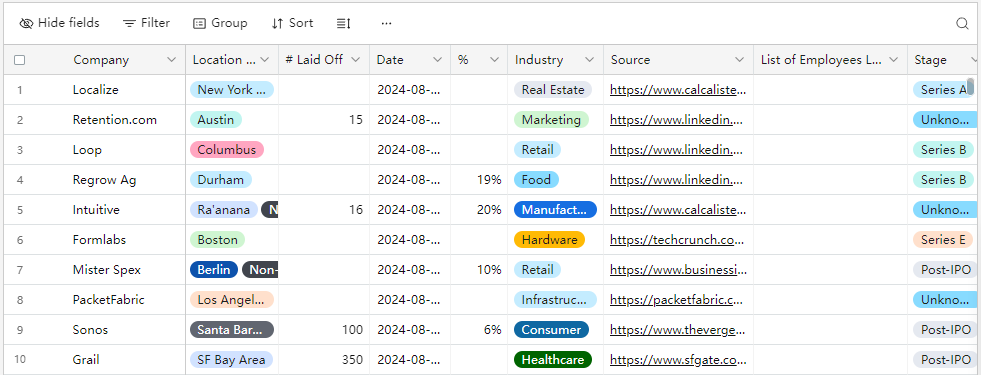Click the 6% percentage cell
The image size is (981, 375).
coord(479,330)
